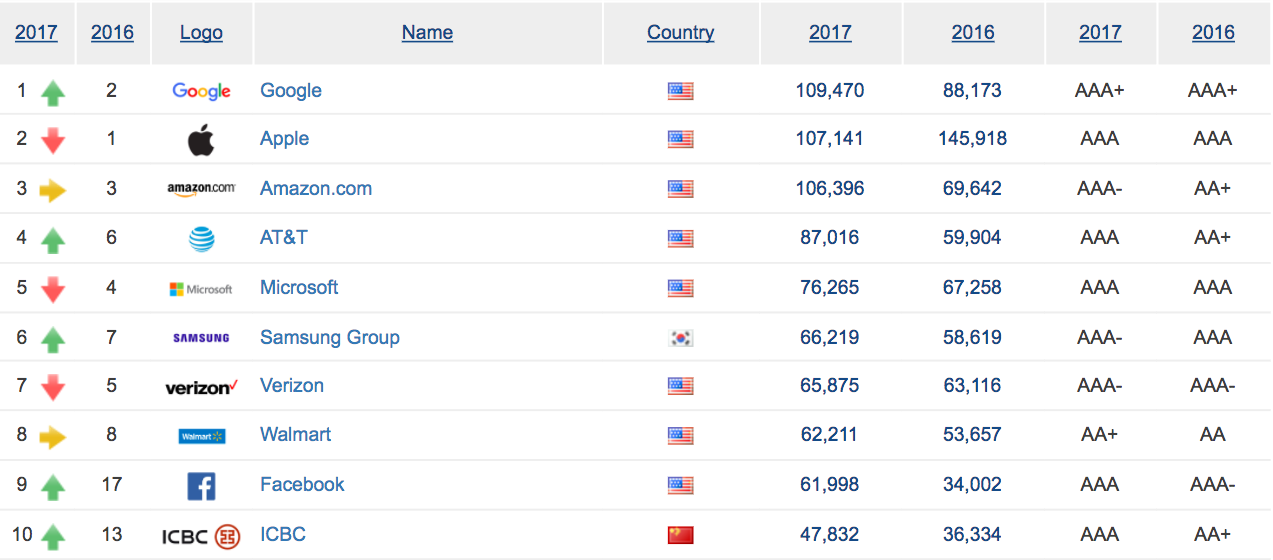Click the Google logo icon

[201, 91]
